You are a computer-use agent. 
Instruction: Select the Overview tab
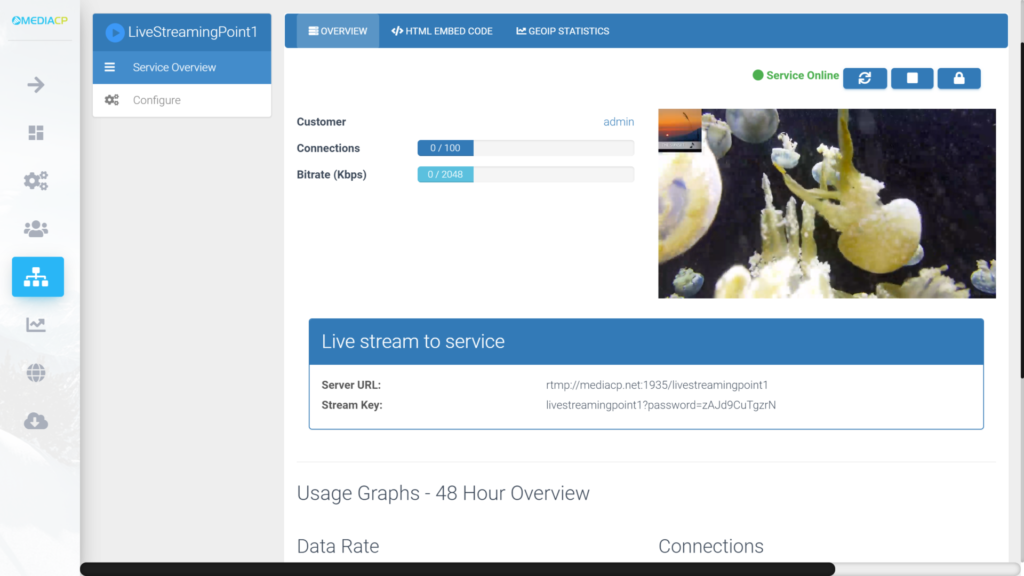pyautogui.click(x=338, y=31)
